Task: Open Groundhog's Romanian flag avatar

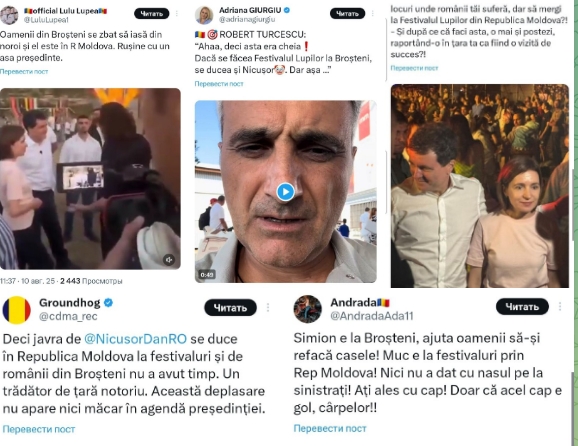Action: tap(17, 310)
